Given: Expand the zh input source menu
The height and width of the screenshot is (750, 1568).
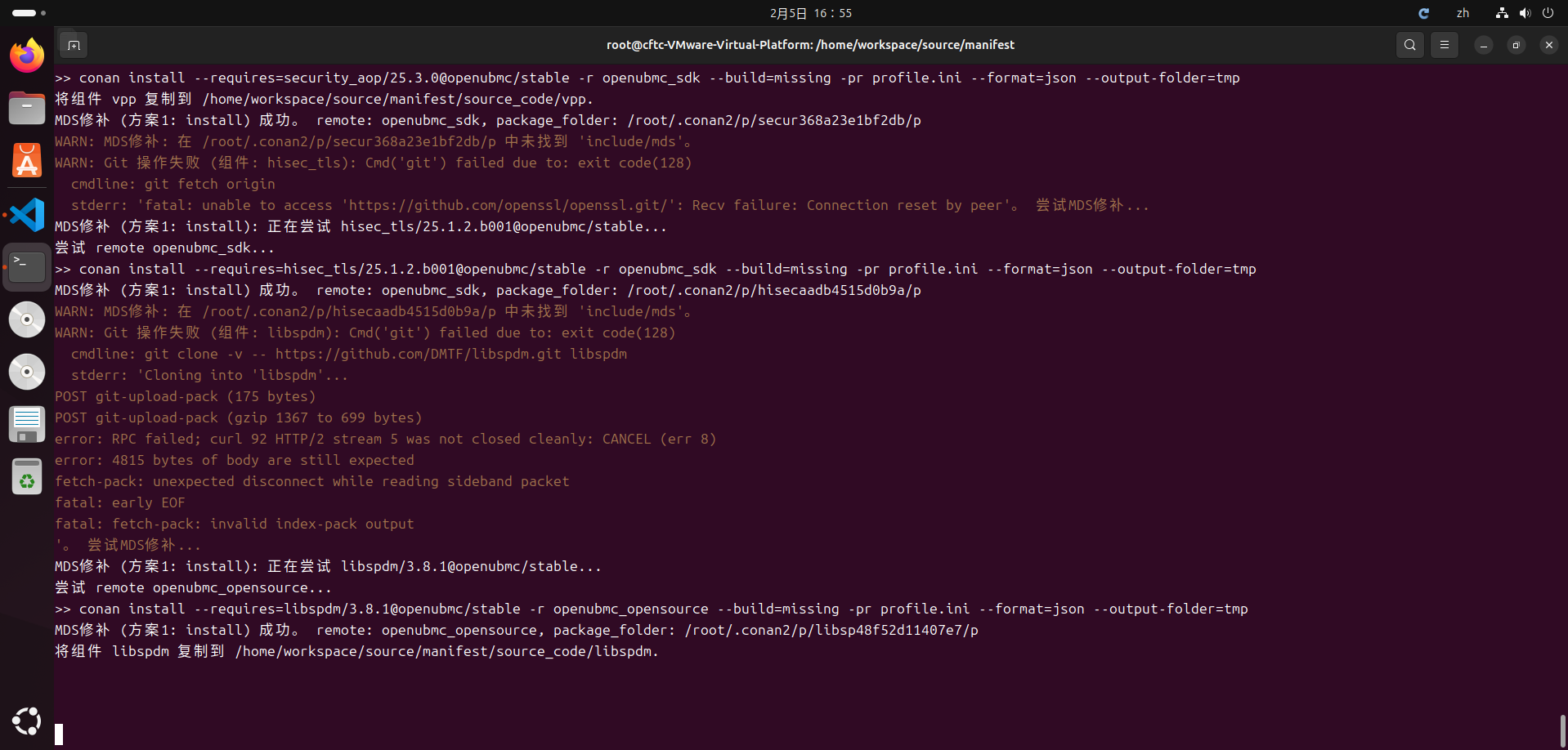Looking at the screenshot, I should [1463, 13].
